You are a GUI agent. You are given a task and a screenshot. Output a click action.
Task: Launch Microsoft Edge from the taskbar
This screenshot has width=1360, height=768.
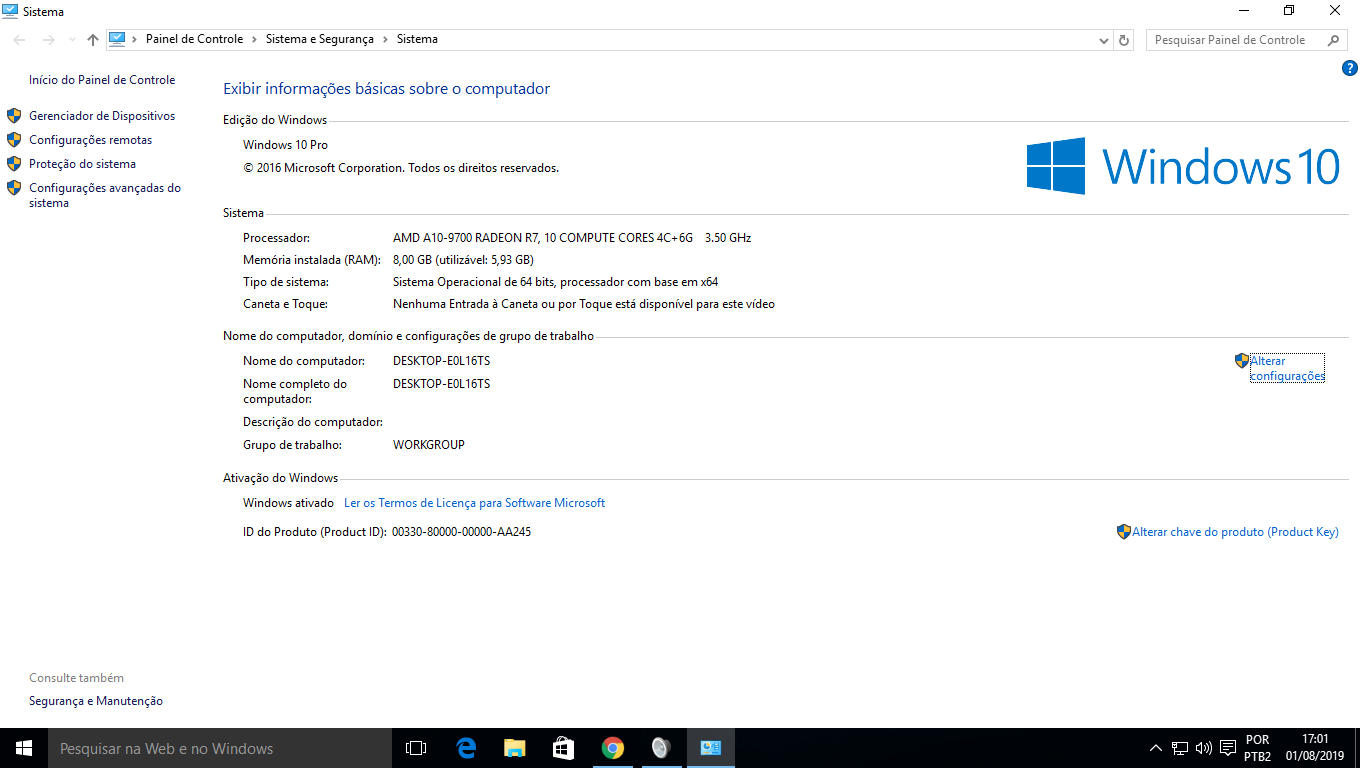(465, 748)
